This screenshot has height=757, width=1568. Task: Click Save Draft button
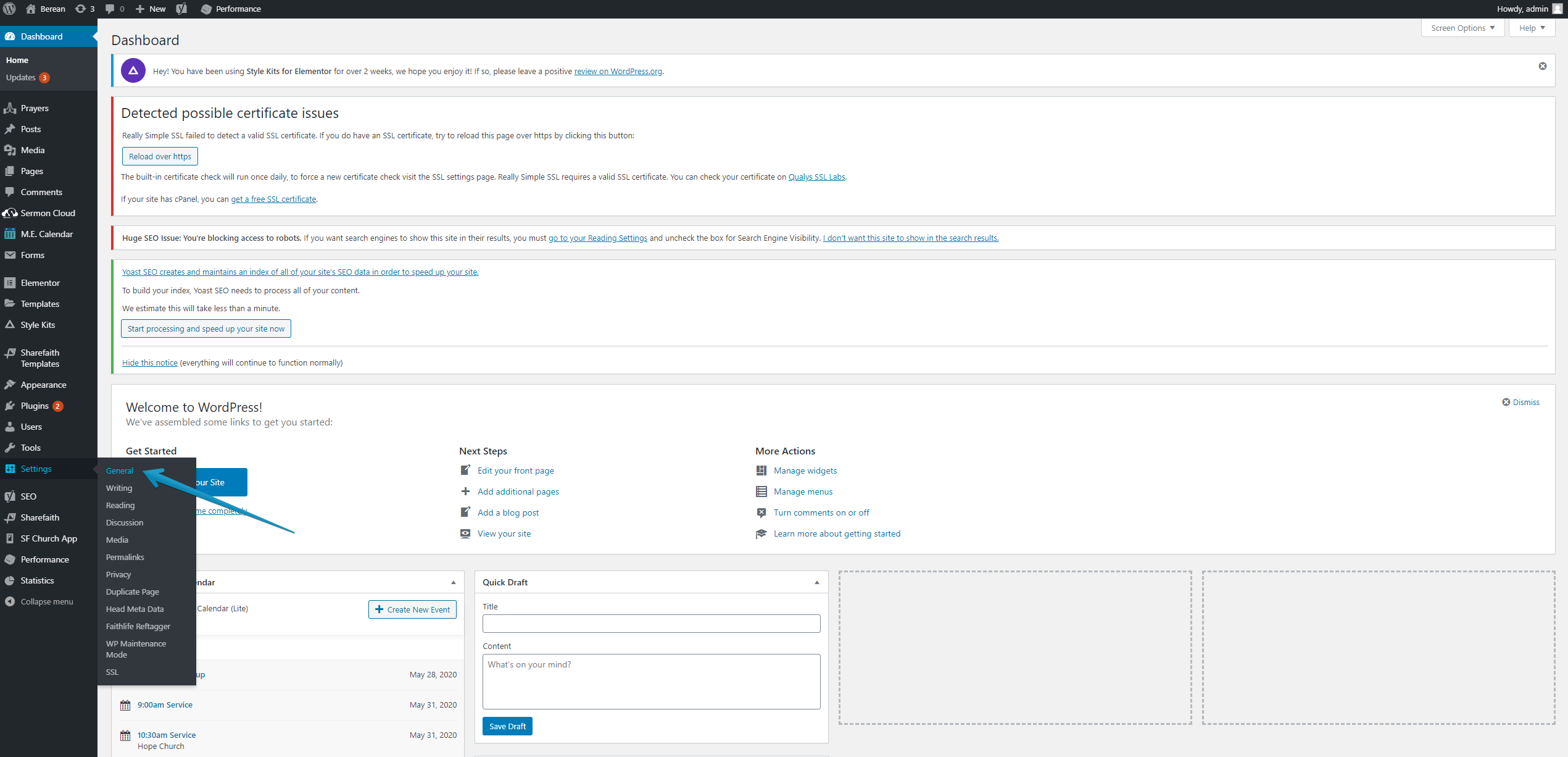507,726
